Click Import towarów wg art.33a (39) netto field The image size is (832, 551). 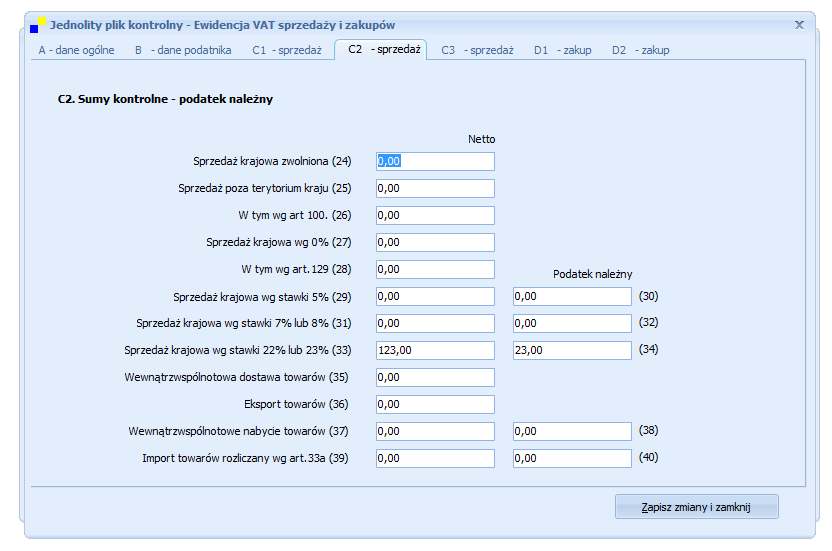[435, 459]
